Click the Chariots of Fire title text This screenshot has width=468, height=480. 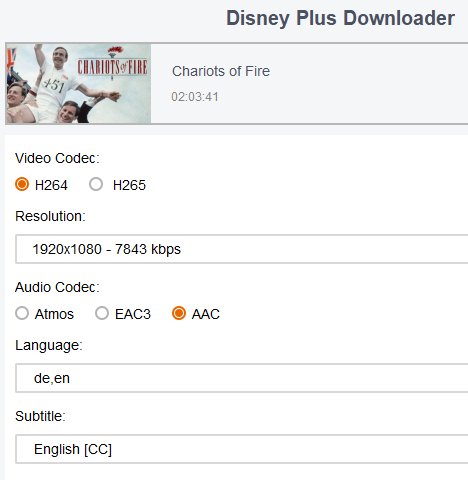click(221, 71)
